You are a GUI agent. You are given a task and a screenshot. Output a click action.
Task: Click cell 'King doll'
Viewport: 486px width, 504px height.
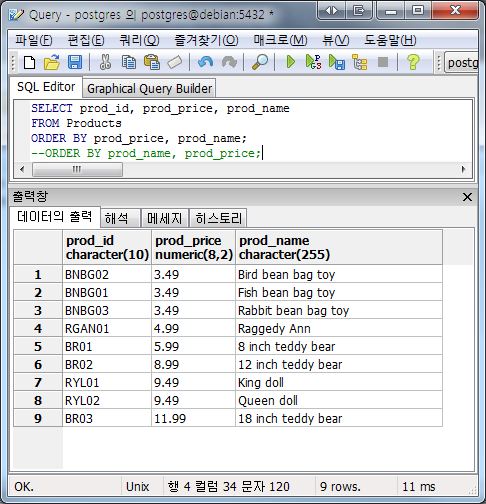tap(339, 382)
